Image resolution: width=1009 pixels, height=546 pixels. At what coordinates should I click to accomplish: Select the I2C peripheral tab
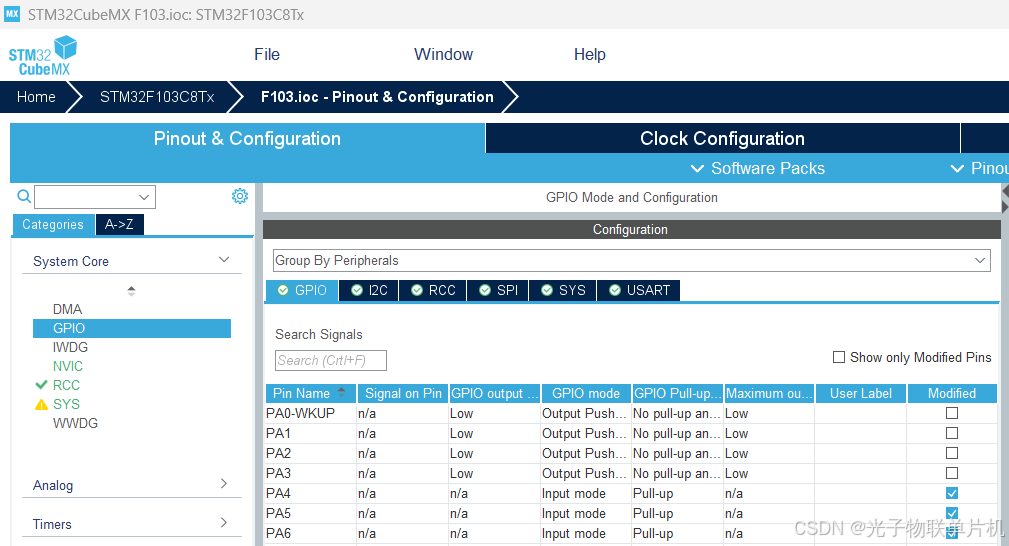[369, 290]
